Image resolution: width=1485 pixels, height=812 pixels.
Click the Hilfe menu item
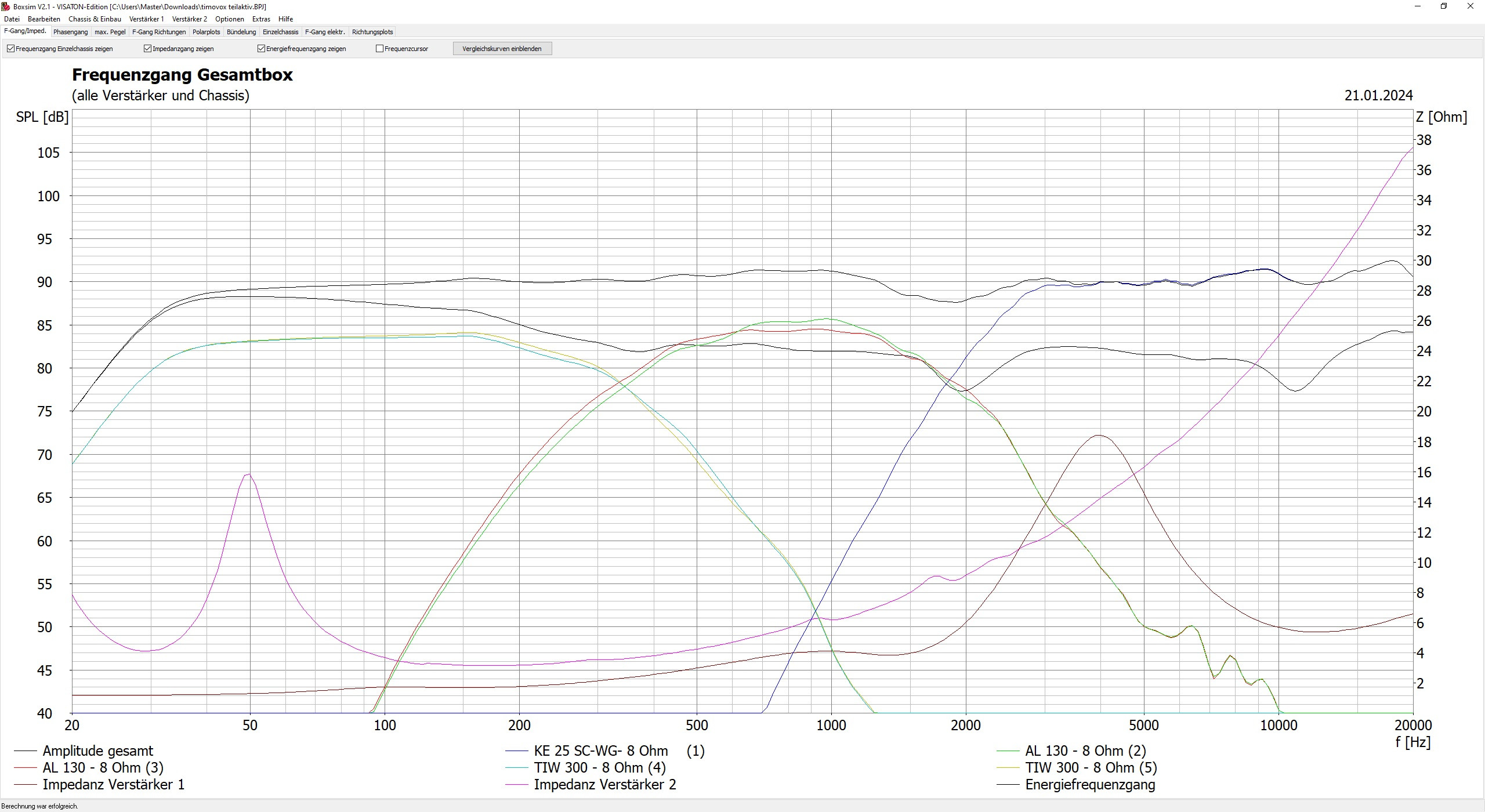[x=285, y=19]
